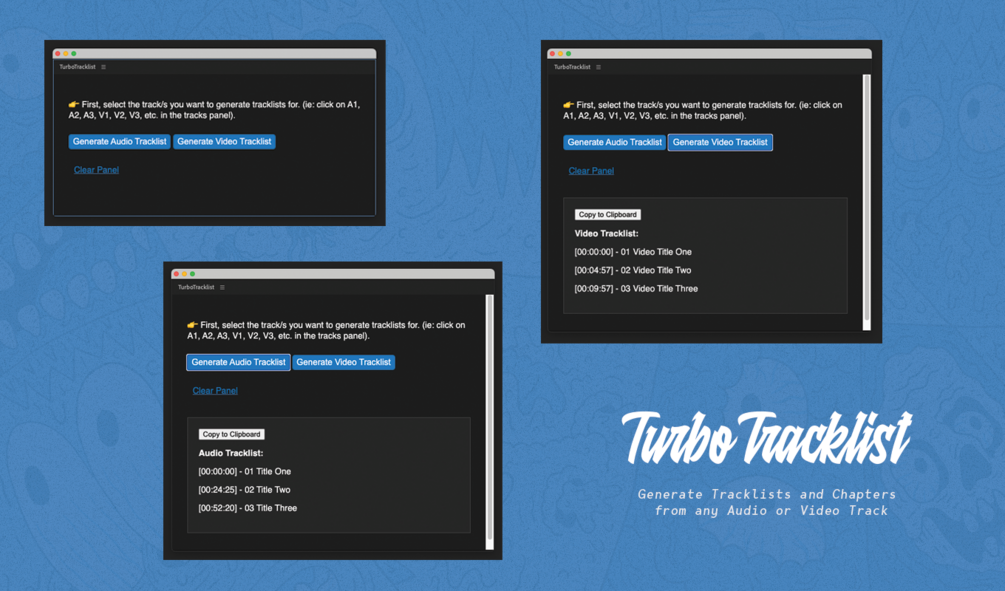Image resolution: width=1005 pixels, height=591 pixels.
Task: Click Clear Panel link in top-left window
Action: tap(96, 170)
